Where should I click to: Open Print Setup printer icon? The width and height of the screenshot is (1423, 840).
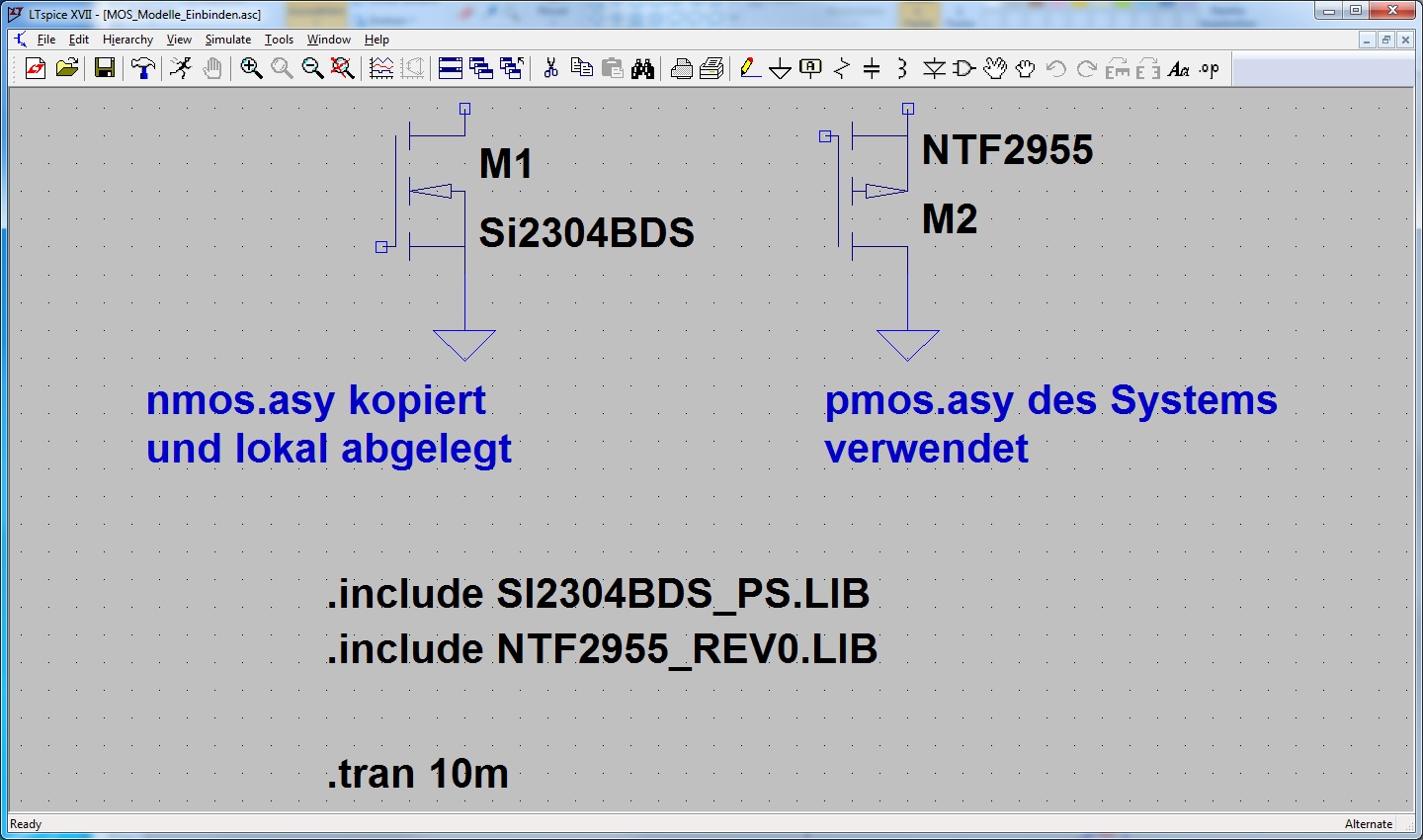[x=681, y=68]
